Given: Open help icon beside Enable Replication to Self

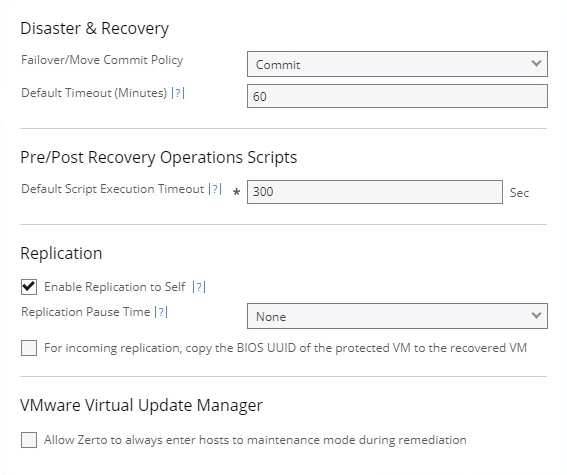Looking at the screenshot, I should point(199,287).
